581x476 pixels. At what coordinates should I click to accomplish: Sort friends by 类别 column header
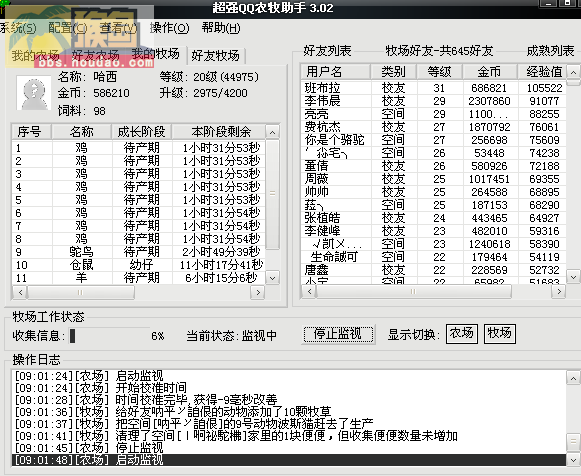[394, 71]
